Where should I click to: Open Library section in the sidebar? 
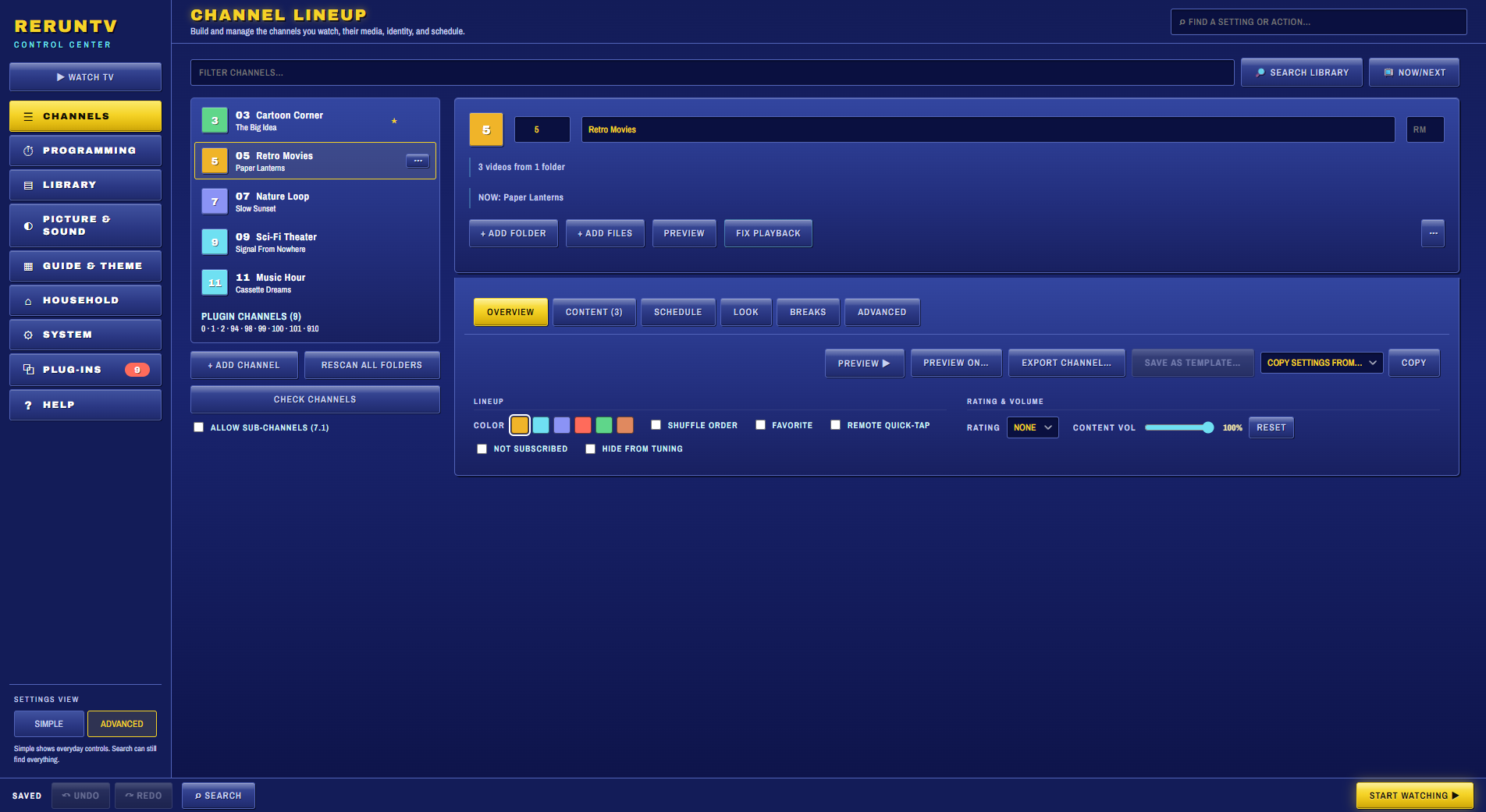(x=85, y=185)
